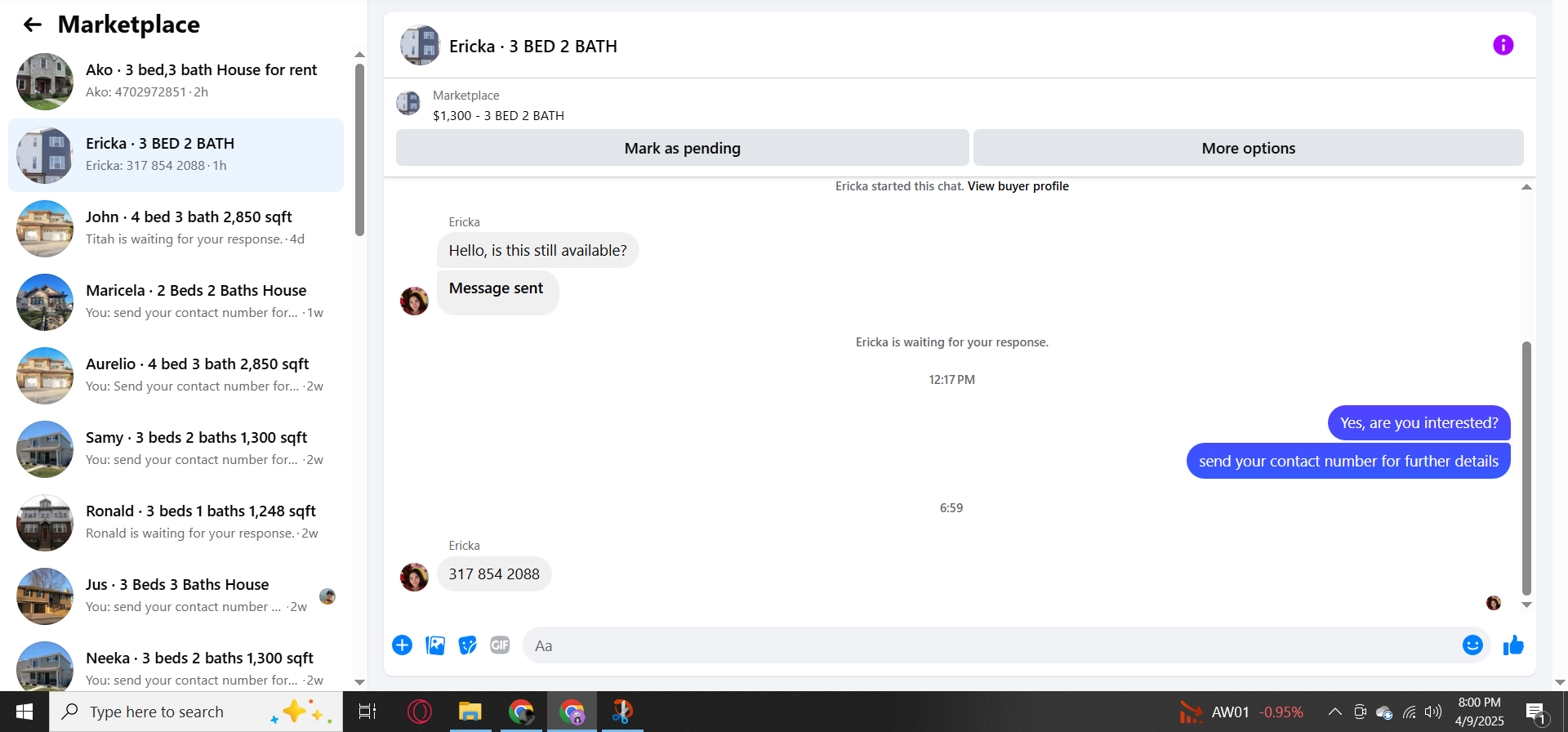Open more actions with the plus icon
The height and width of the screenshot is (732, 1568).
click(x=402, y=645)
